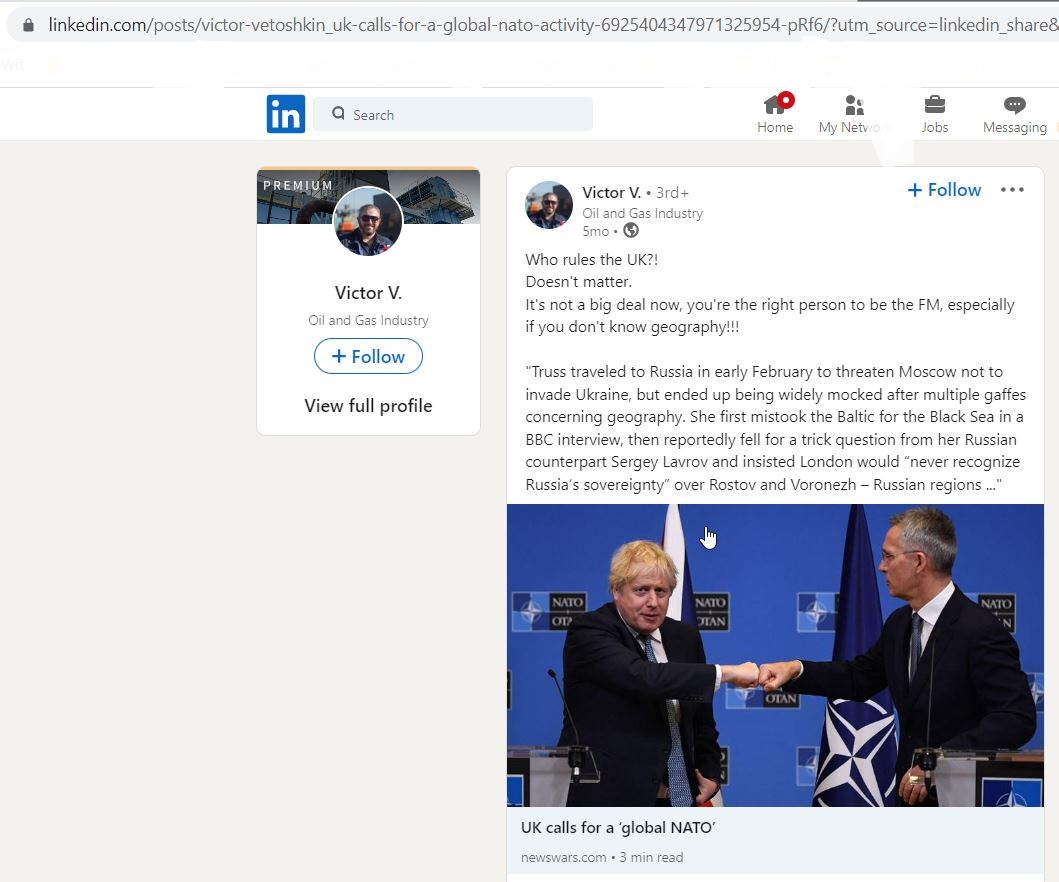1059x882 pixels.
Task: Click the search magnifier icon
Action: (x=338, y=113)
